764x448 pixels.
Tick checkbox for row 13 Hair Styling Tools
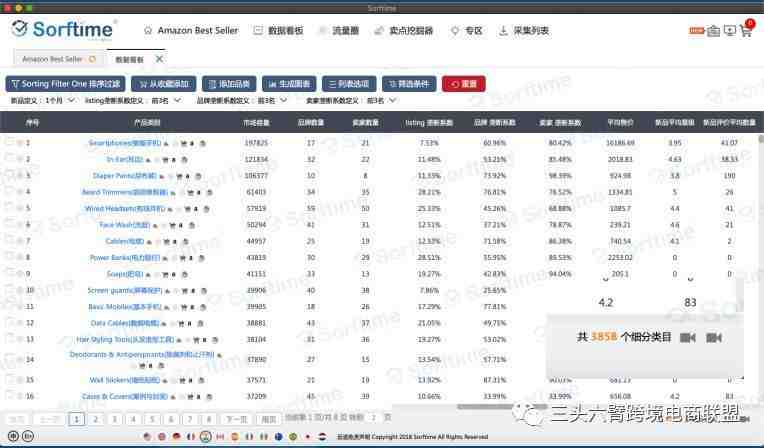8,339
